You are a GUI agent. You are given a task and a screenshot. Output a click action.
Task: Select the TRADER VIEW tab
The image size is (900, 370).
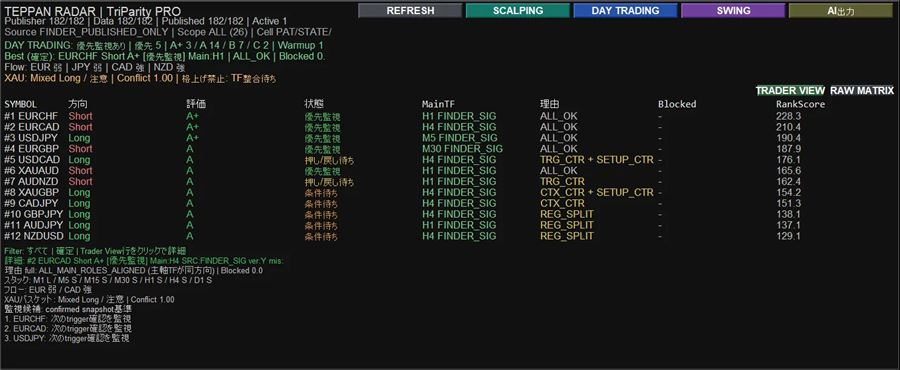tap(790, 91)
